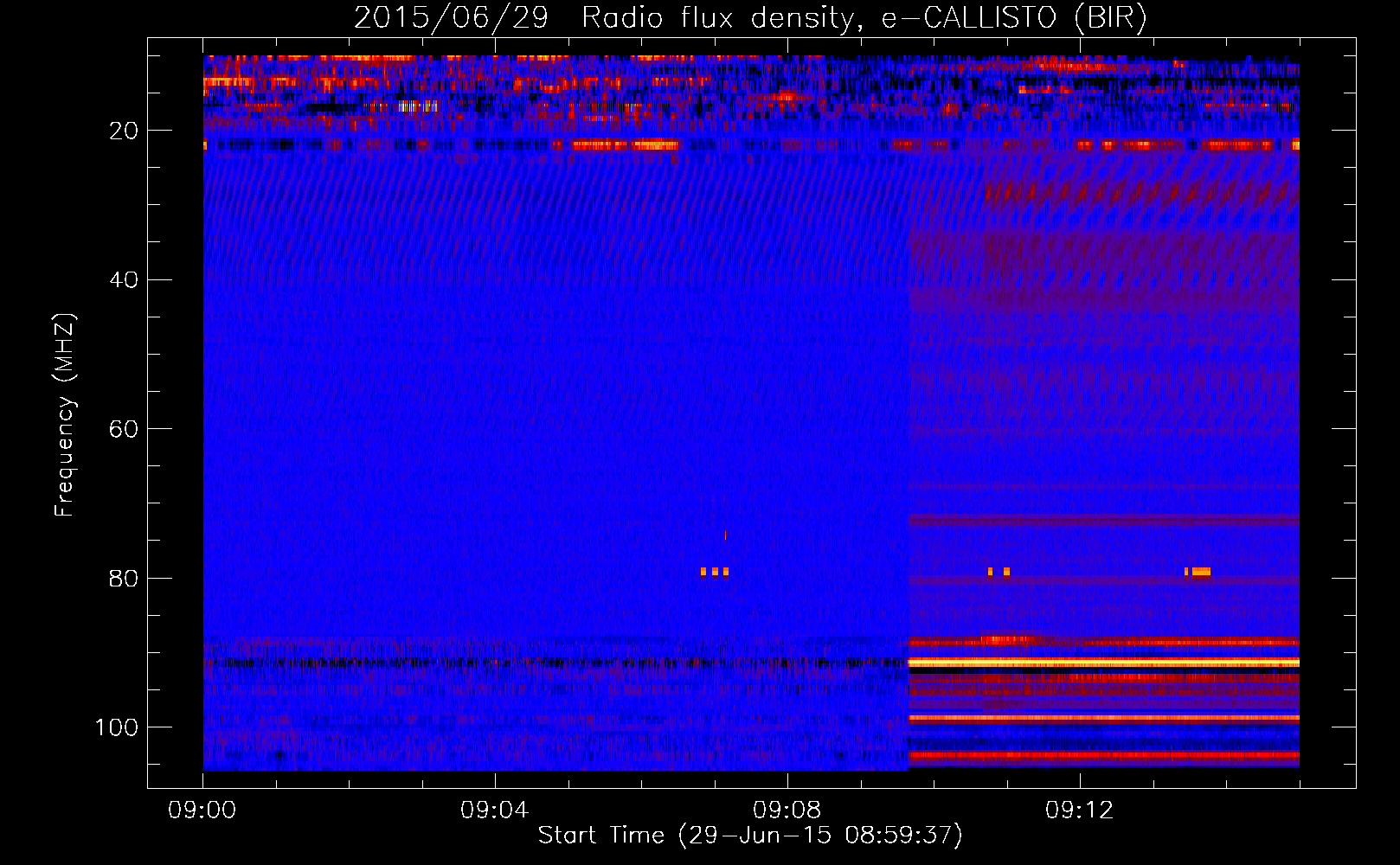Viewport: 1400px width, 865px height.
Task: Click the "Start Time (29-Jun-15 08:59:37)" label
Action: tap(750, 836)
